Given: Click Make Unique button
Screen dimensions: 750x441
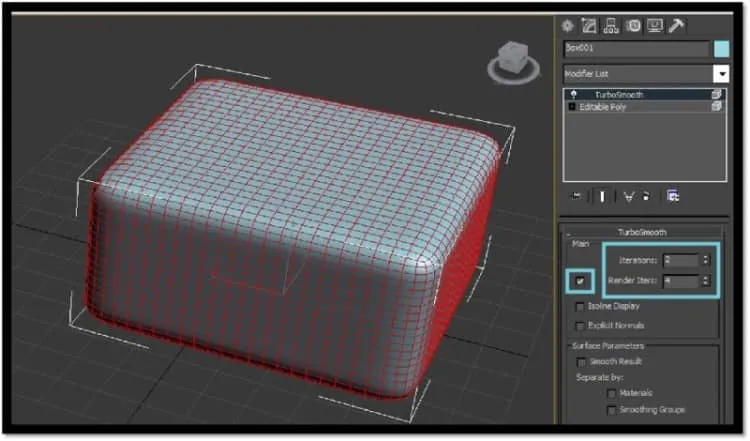Looking at the screenshot, I should [x=629, y=196].
